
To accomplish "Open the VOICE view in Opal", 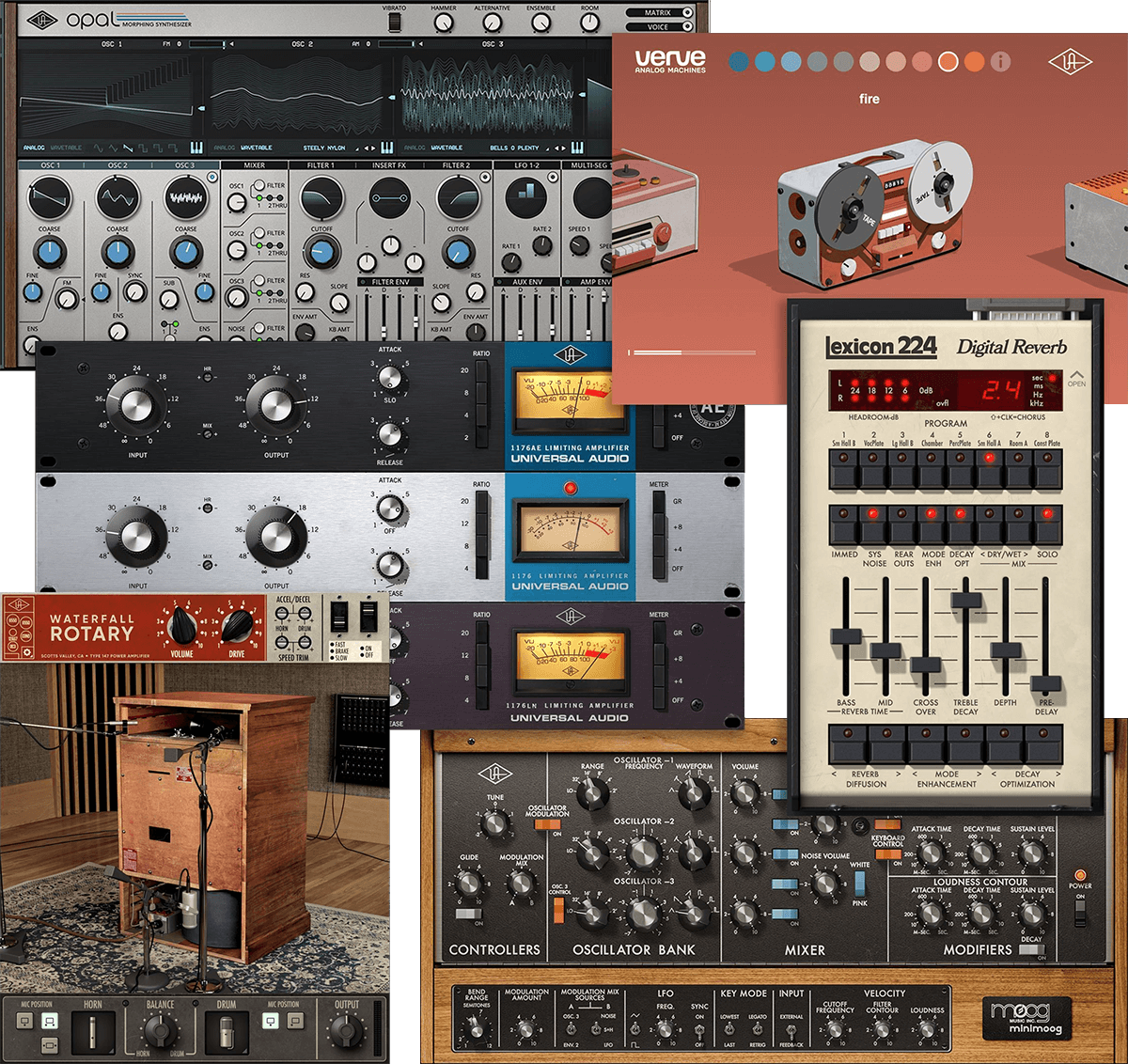I will click(x=661, y=27).
